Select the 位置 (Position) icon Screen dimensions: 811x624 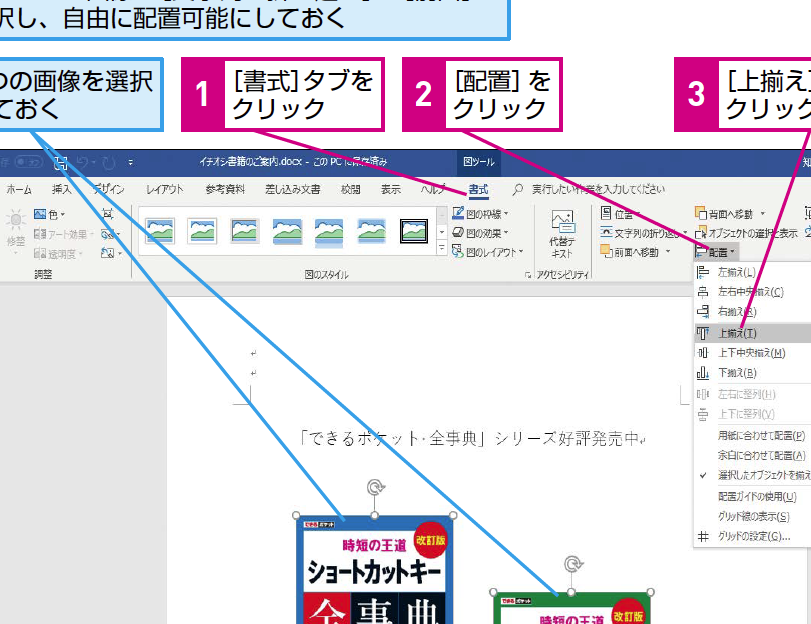[x=623, y=214]
